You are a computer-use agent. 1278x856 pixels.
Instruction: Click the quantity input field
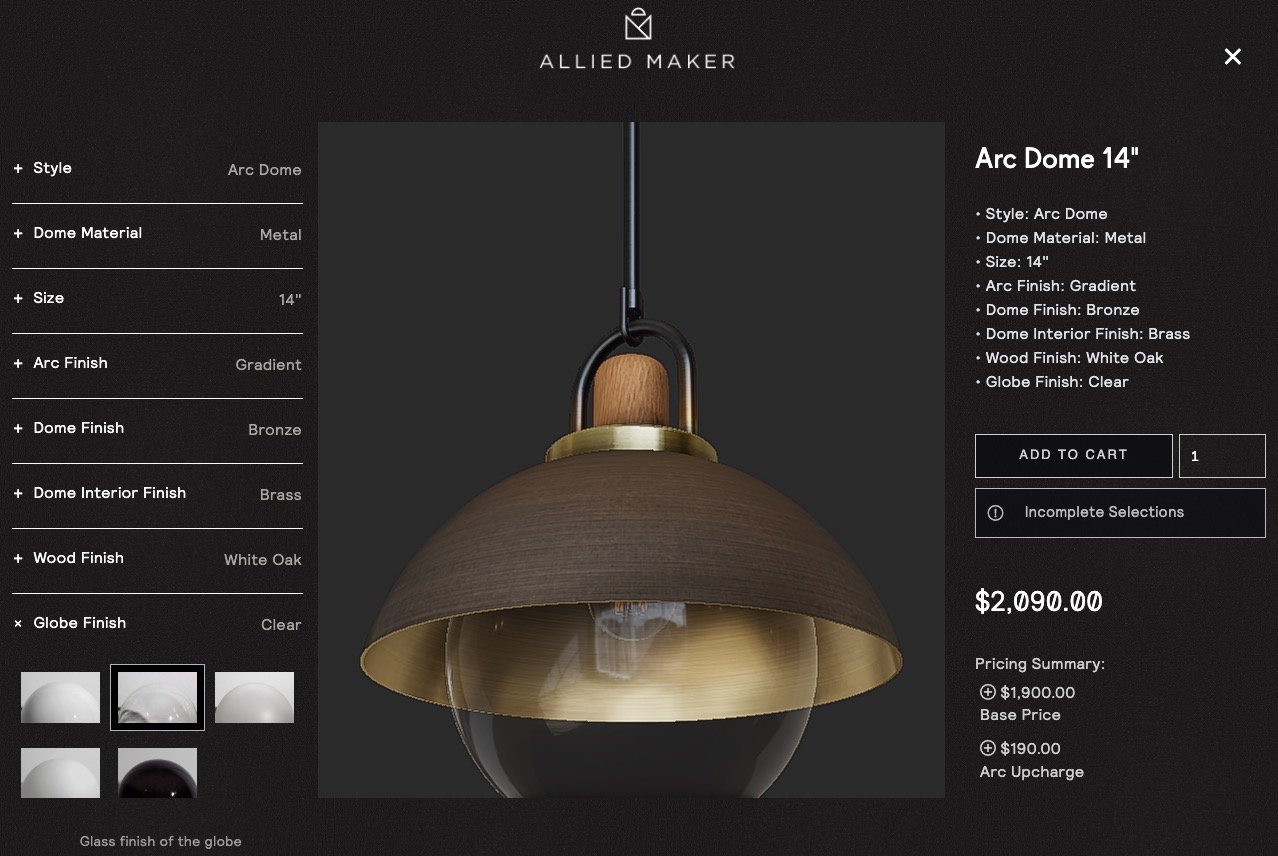(x=1222, y=455)
